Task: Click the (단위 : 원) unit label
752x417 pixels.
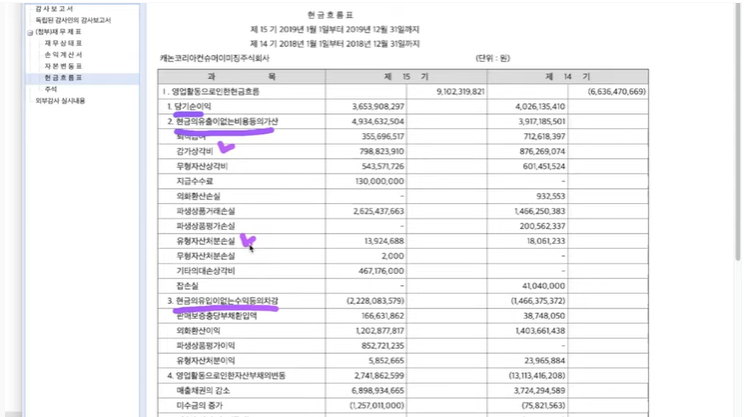Action: point(493,58)
